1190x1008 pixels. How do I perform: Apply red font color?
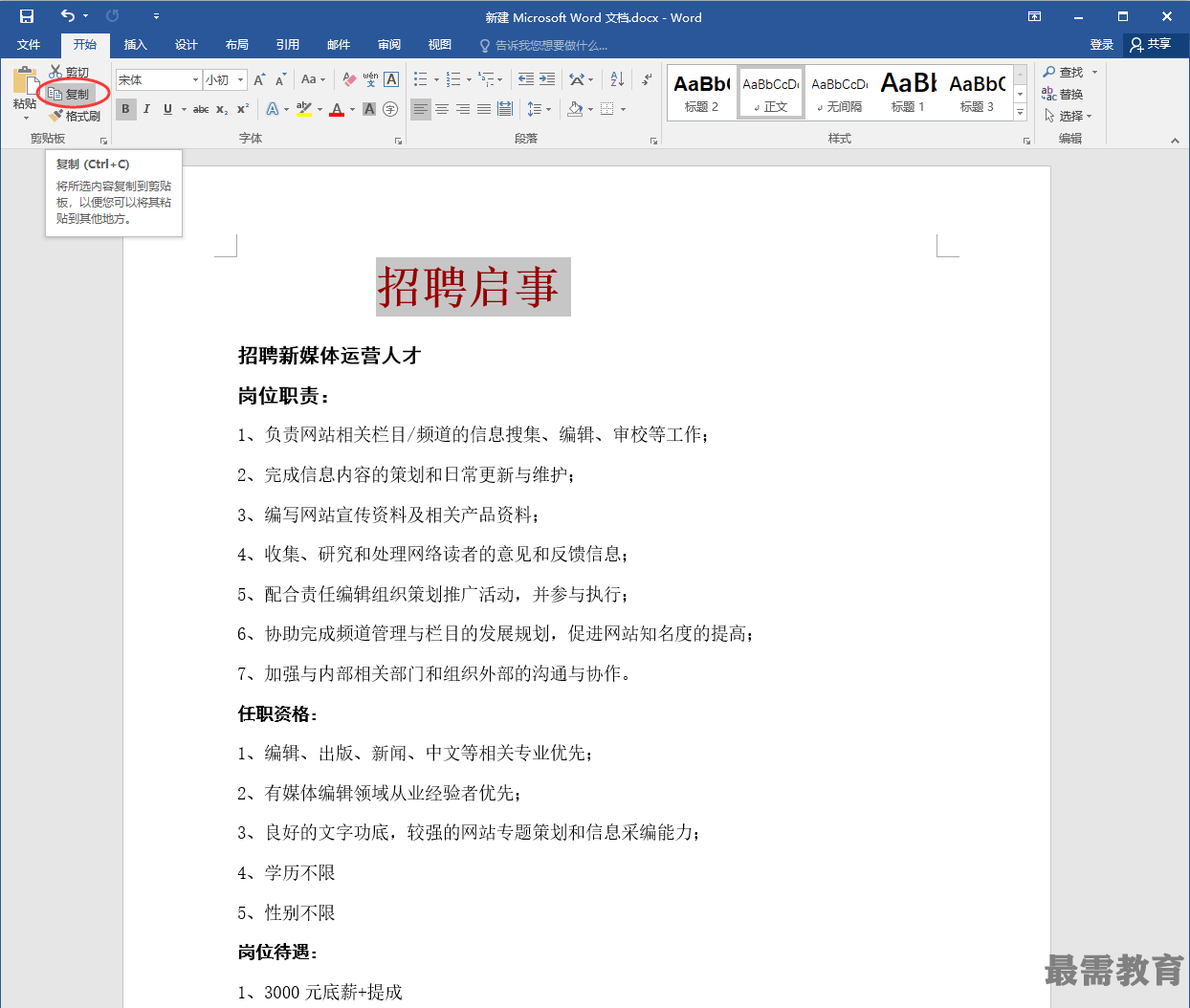pos(337,109)
